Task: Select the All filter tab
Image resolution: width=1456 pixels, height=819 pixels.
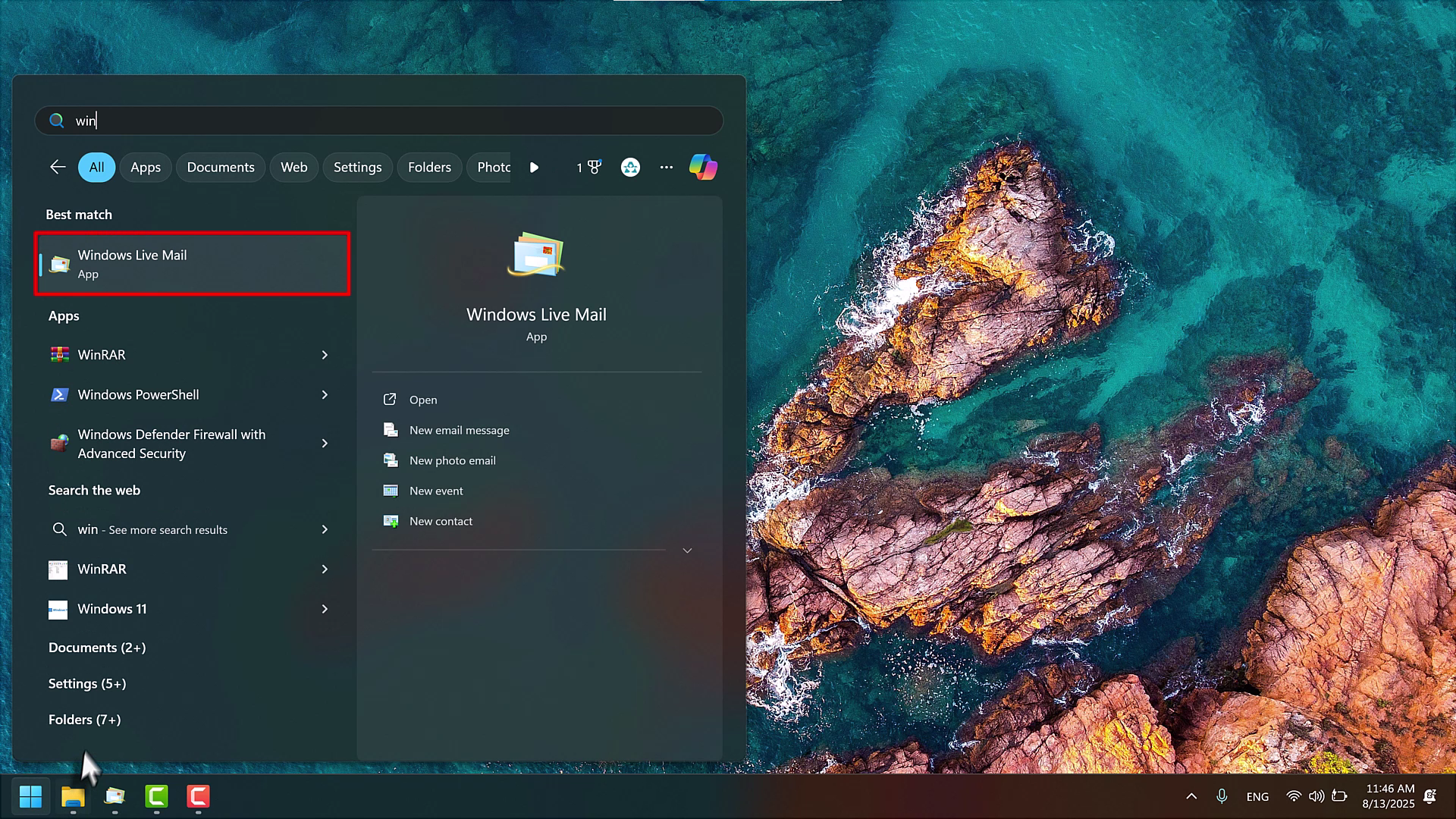Action: tap(96, 167)
